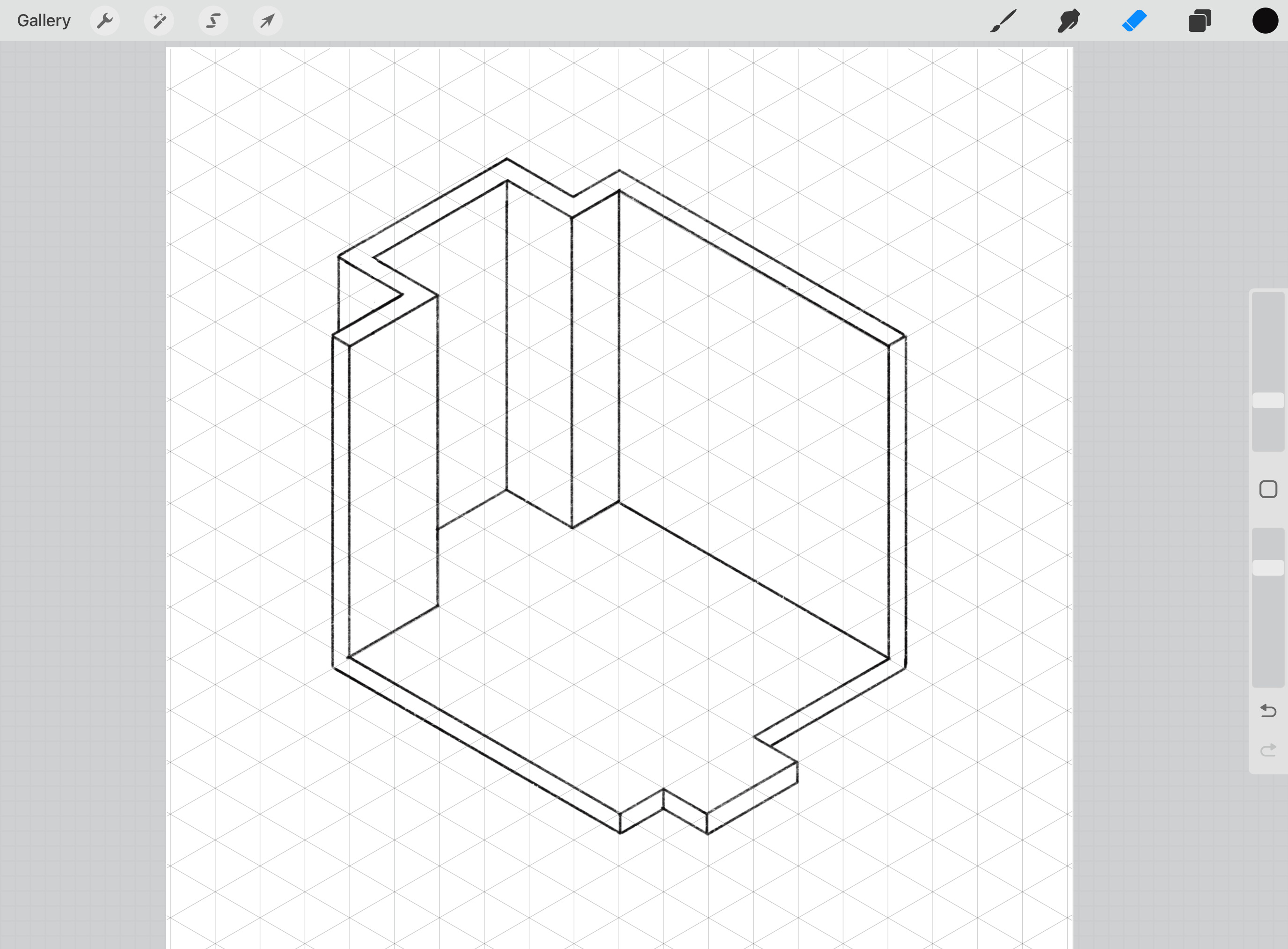Open the Adjustments magic wand menu

pos(159,21)
